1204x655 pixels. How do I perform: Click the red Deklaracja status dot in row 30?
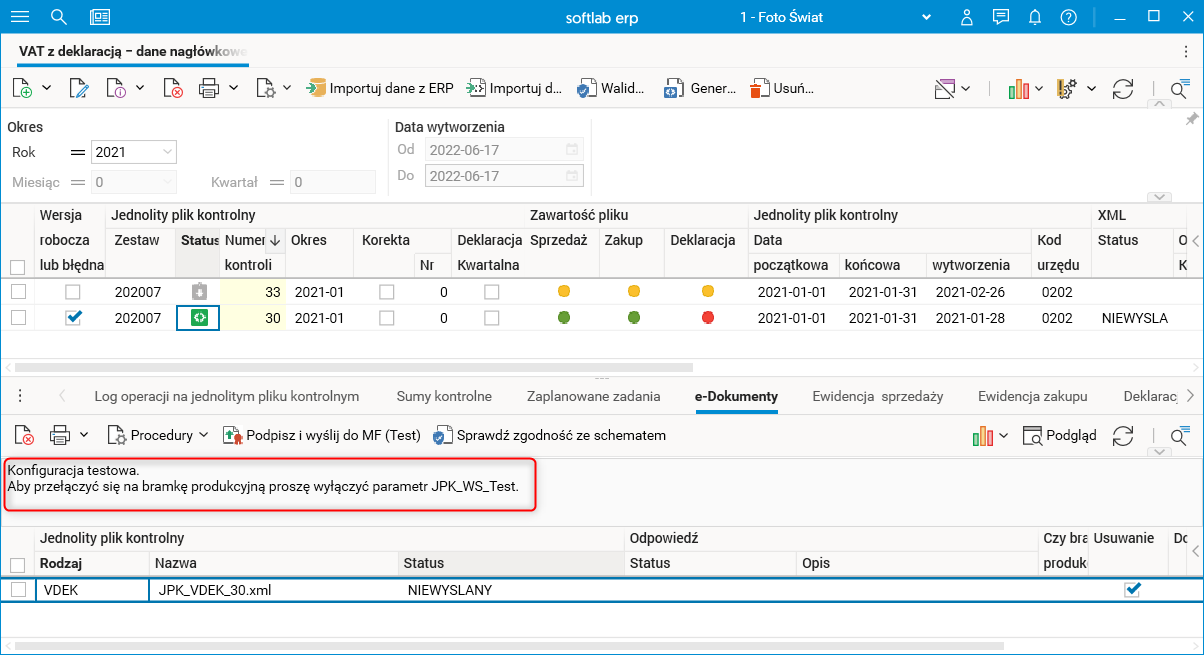[x=708, y=317]
